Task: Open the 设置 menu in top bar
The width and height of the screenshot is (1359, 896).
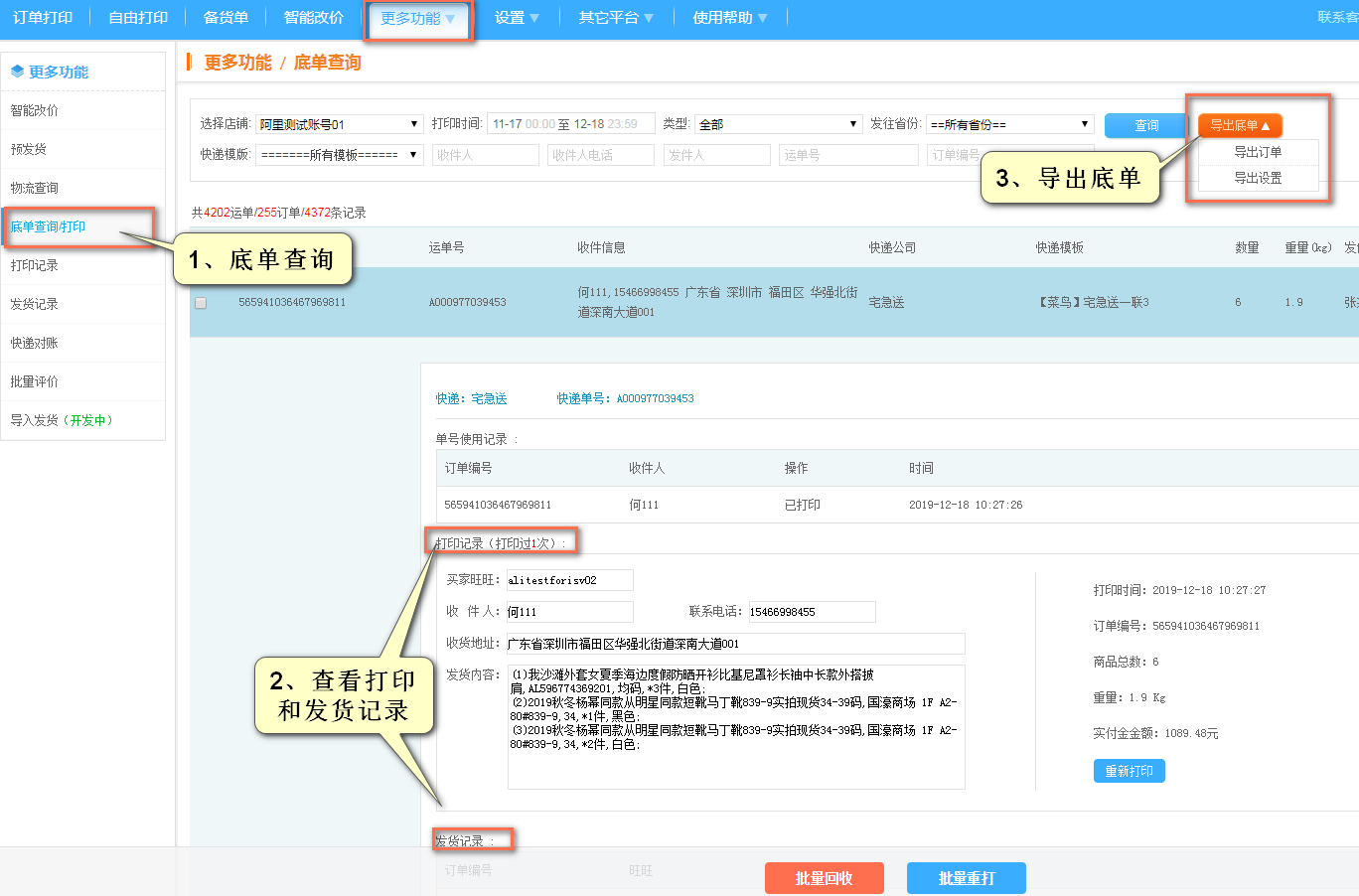Action: point(517,18)
